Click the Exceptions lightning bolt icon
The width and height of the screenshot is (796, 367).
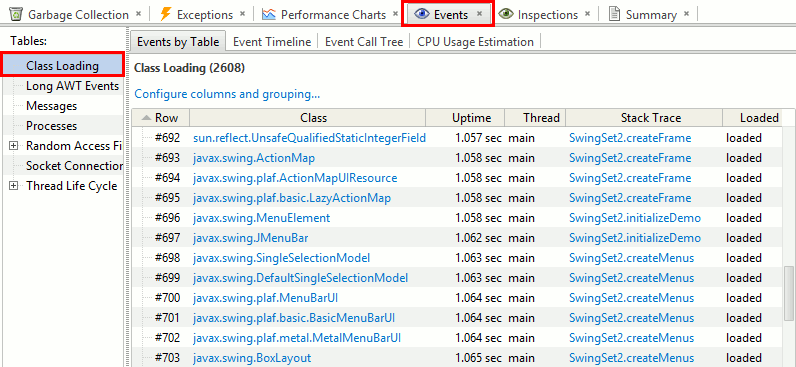pyautogui.click(x=165, y=14)
